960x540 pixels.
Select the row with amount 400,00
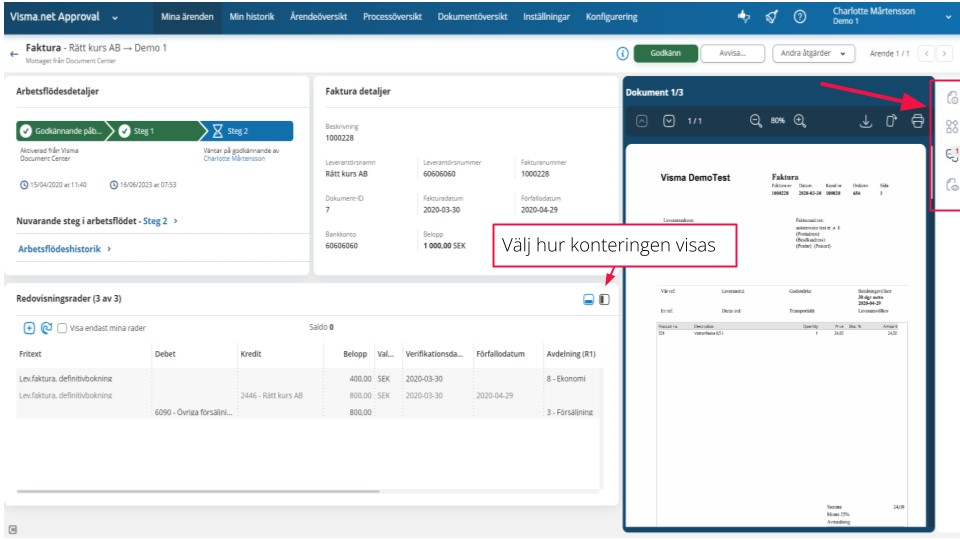pos(309,379)
